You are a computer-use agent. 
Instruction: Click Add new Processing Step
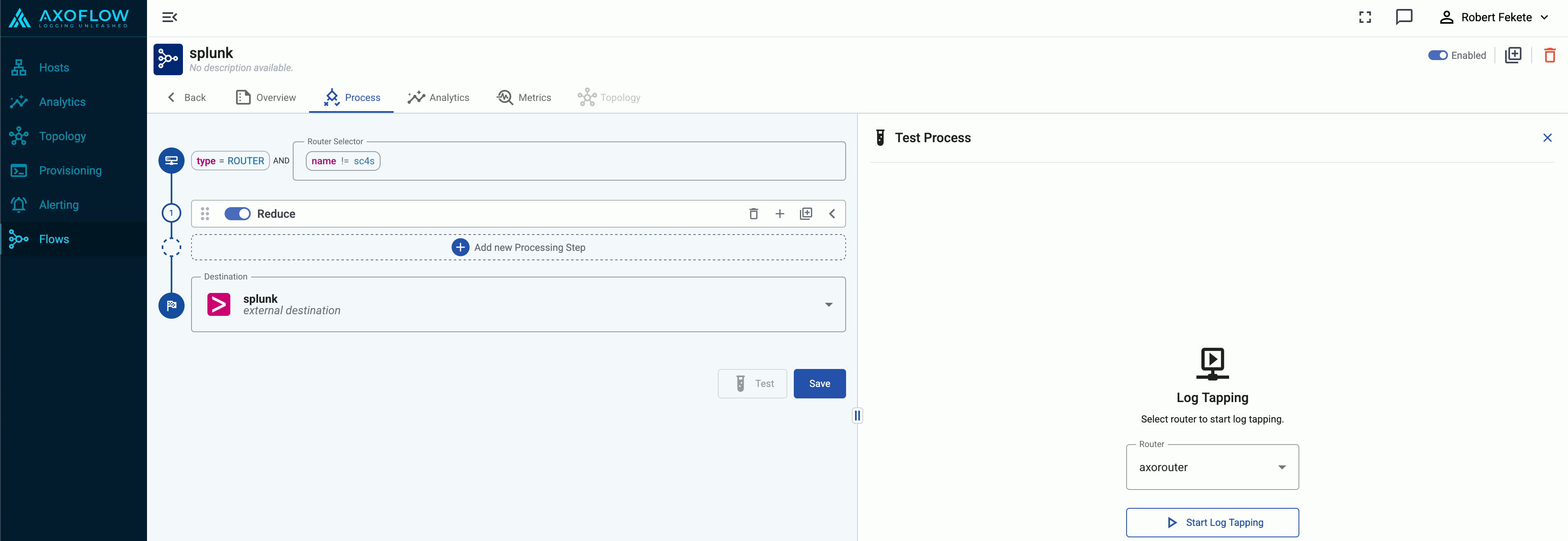(518, 247)
